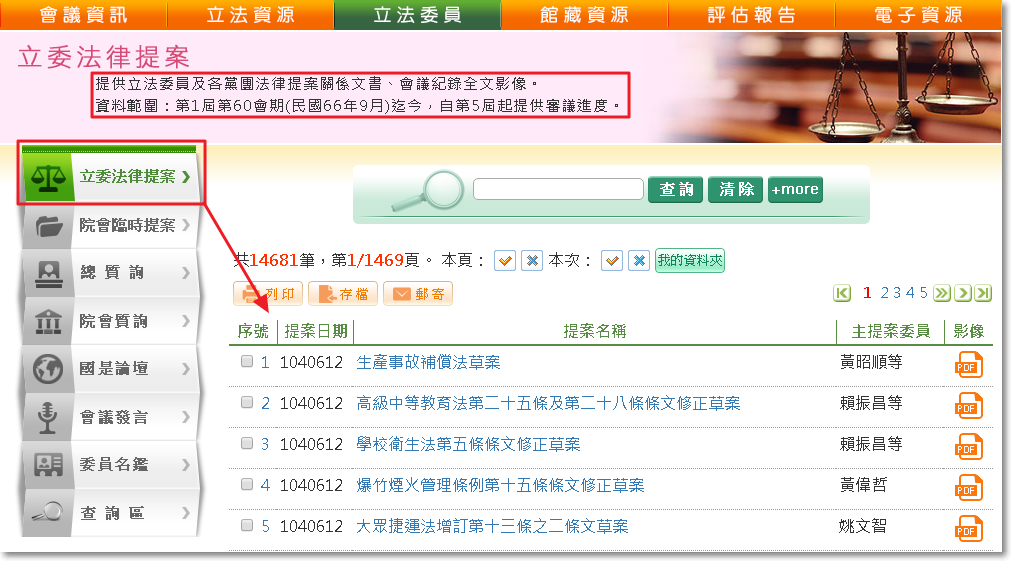This screenshot has width=1011, height=561.
Task: Click the 列印 print icon button
Action: (x=268, y=294)
